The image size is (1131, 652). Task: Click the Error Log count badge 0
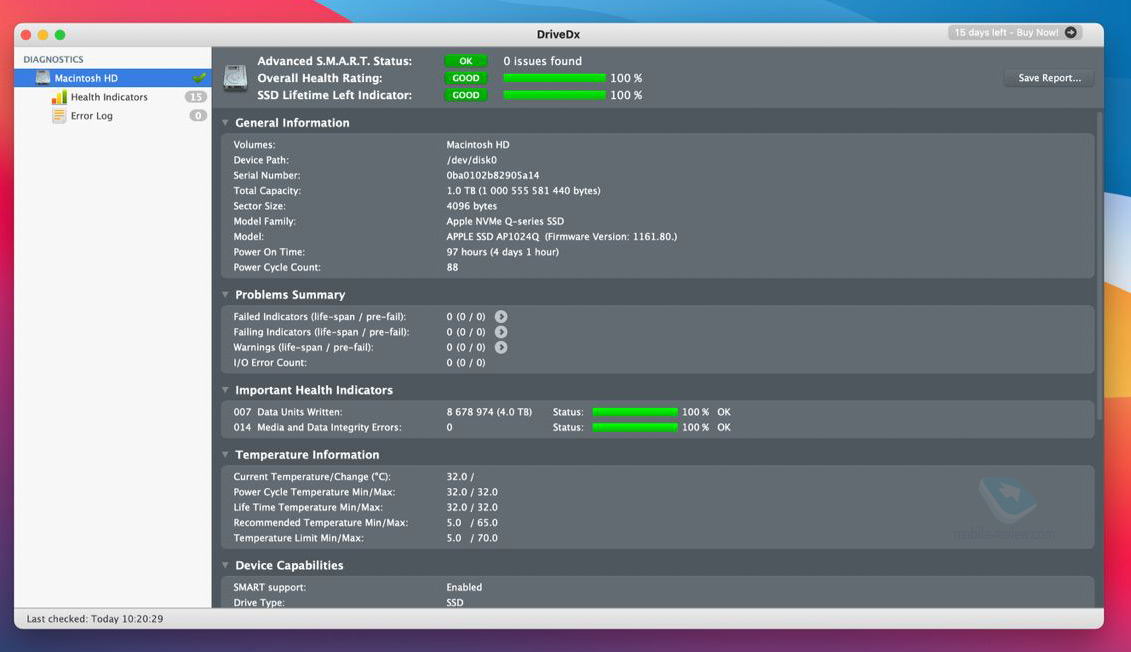coord(198,115)
